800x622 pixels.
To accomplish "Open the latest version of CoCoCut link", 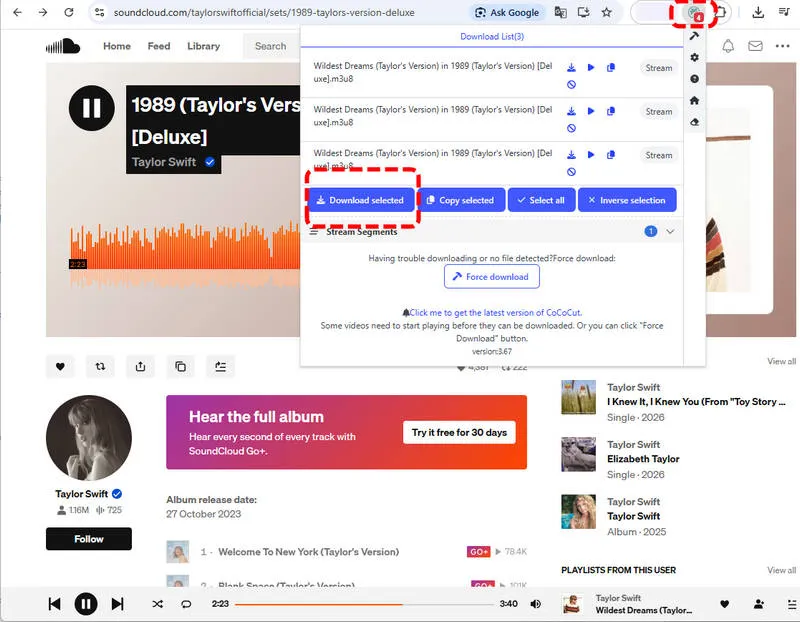I will (x=495, y=312).
